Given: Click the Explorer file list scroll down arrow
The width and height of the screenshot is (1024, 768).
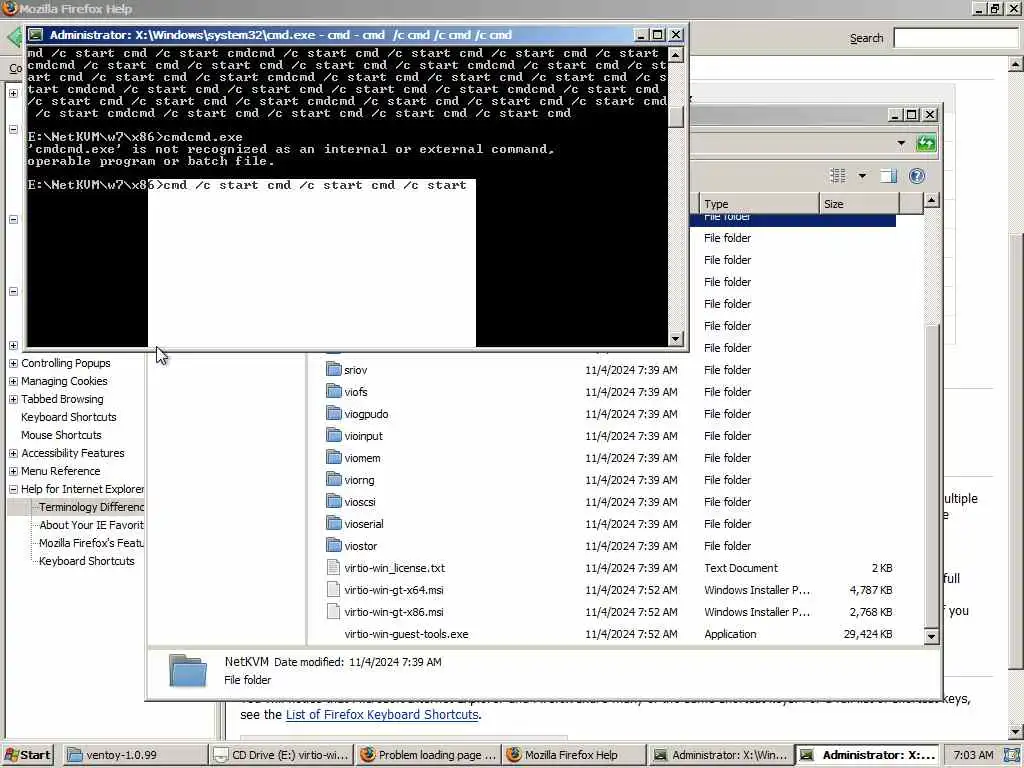Looking at the screenshot, I should (931, 635).
